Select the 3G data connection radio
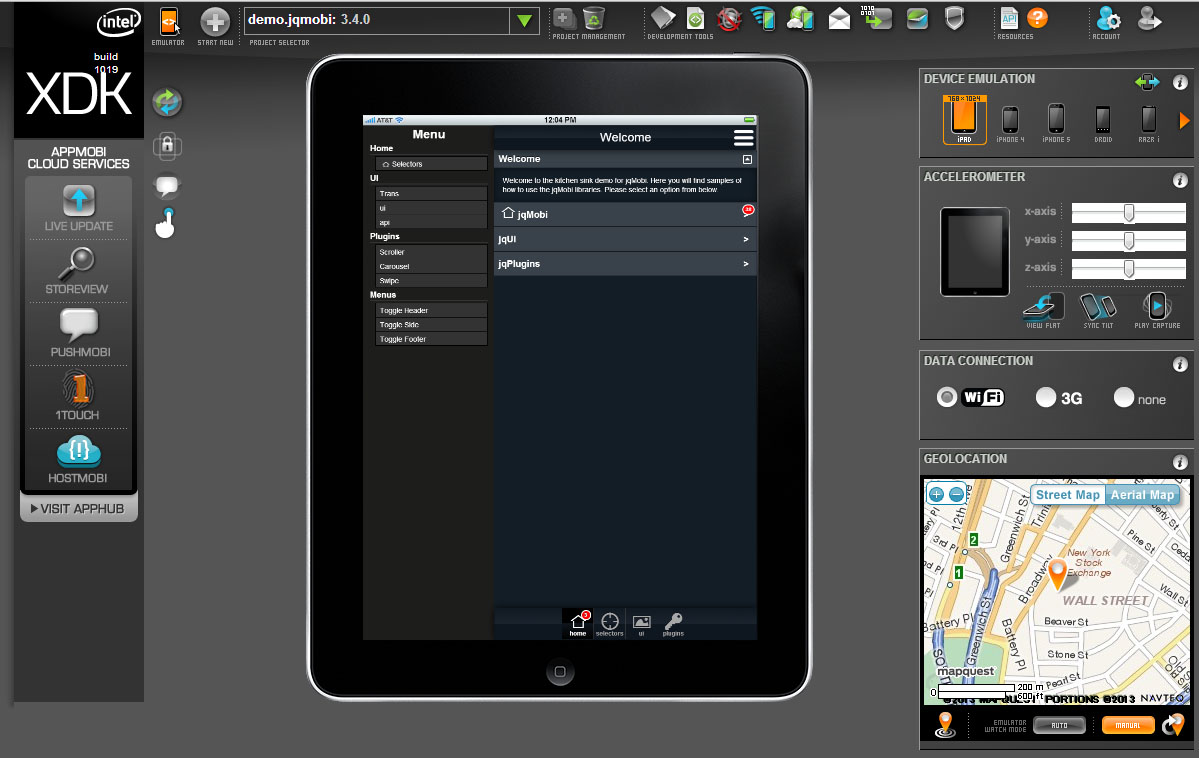 point(1045,397)
